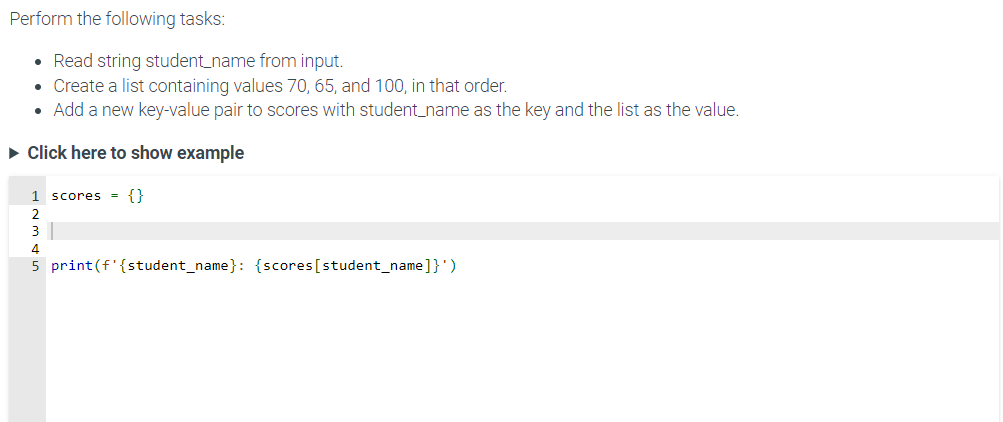This screenshot has height=422, width=1003.
Task: Click line number 3 in the gutter
Action: (x=35, y=231)
